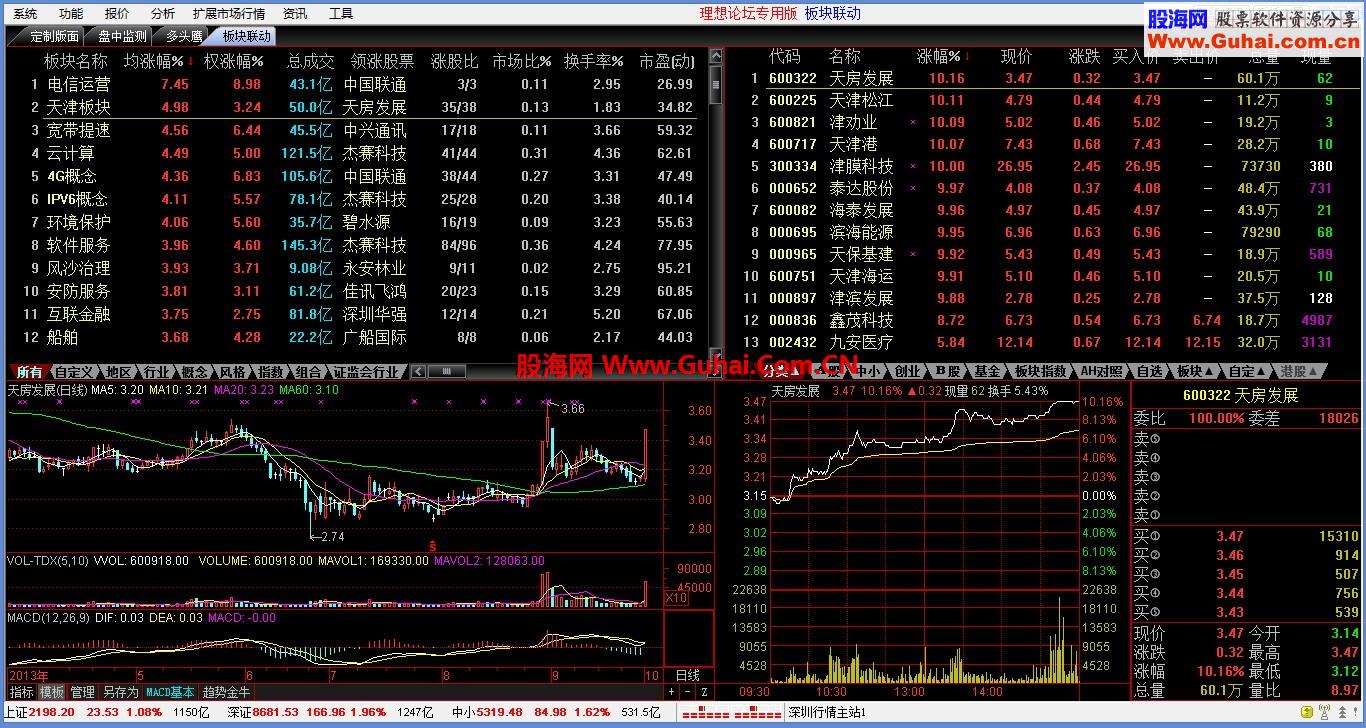Select the 风格 sector filter tab

click(233, 372)
